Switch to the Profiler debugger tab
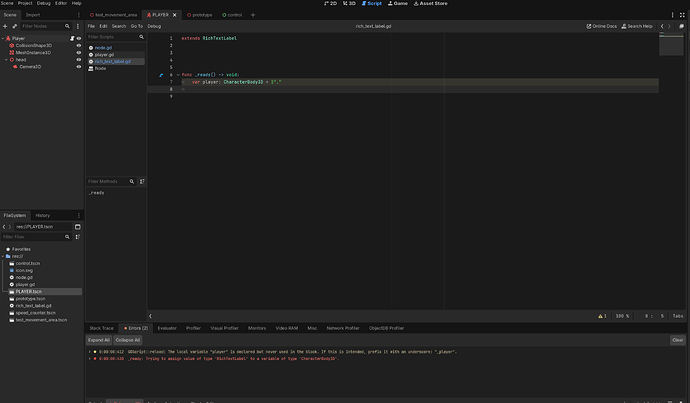Image resolution: width=690 pixels, height=403 pixels. (x=193, y=328)
